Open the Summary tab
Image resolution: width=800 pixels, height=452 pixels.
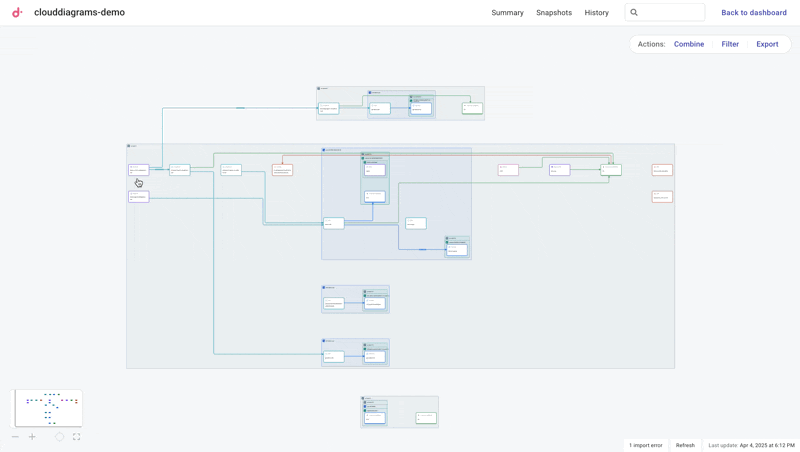pos(507,13)
